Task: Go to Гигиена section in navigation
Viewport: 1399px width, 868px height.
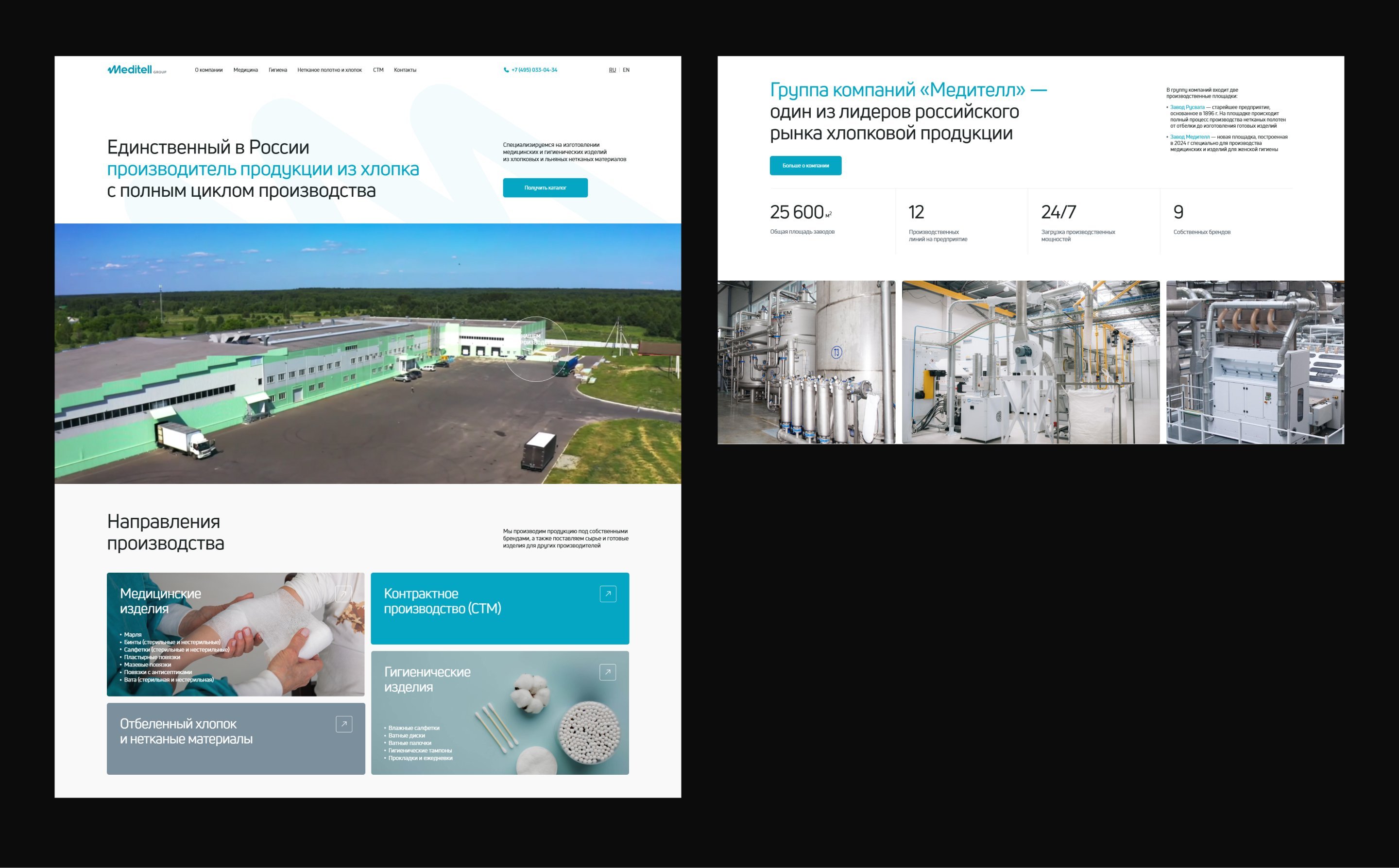Action: click(x=278, y=70)
